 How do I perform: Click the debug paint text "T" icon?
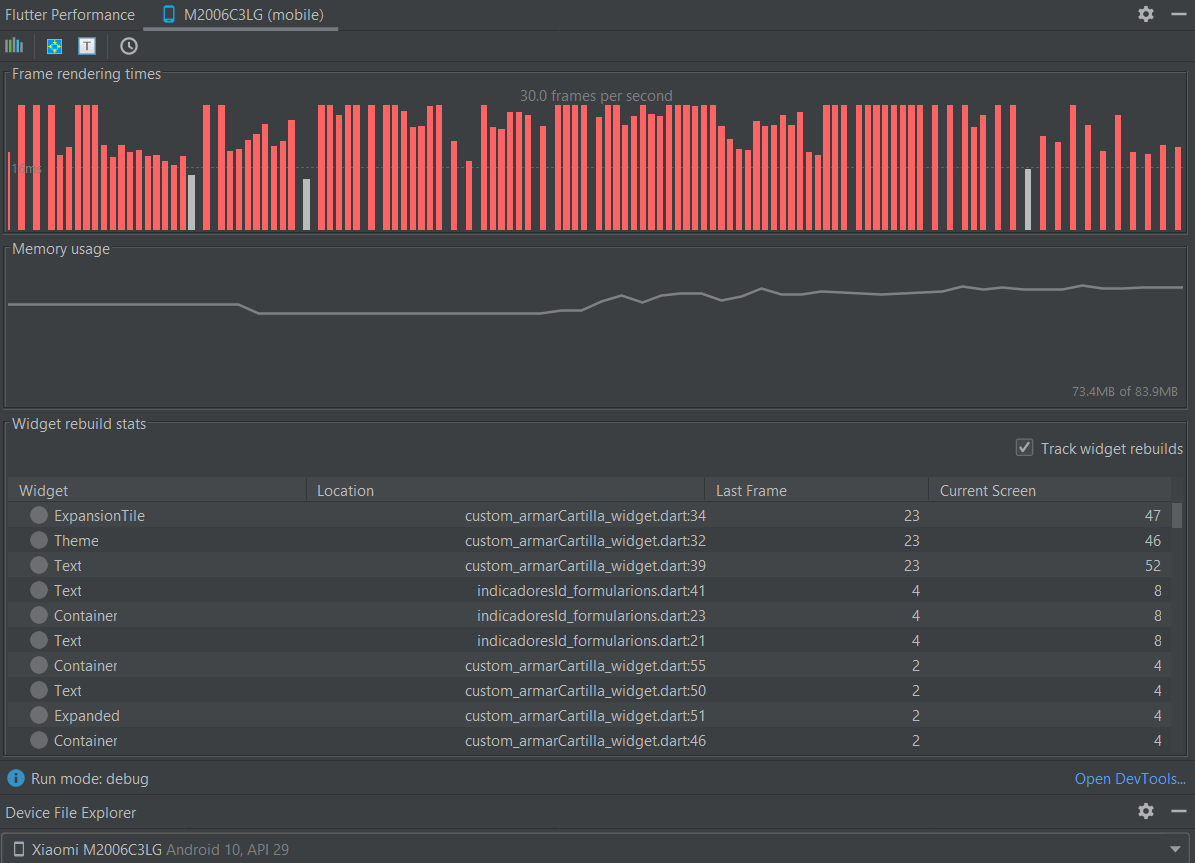(87, 45)
